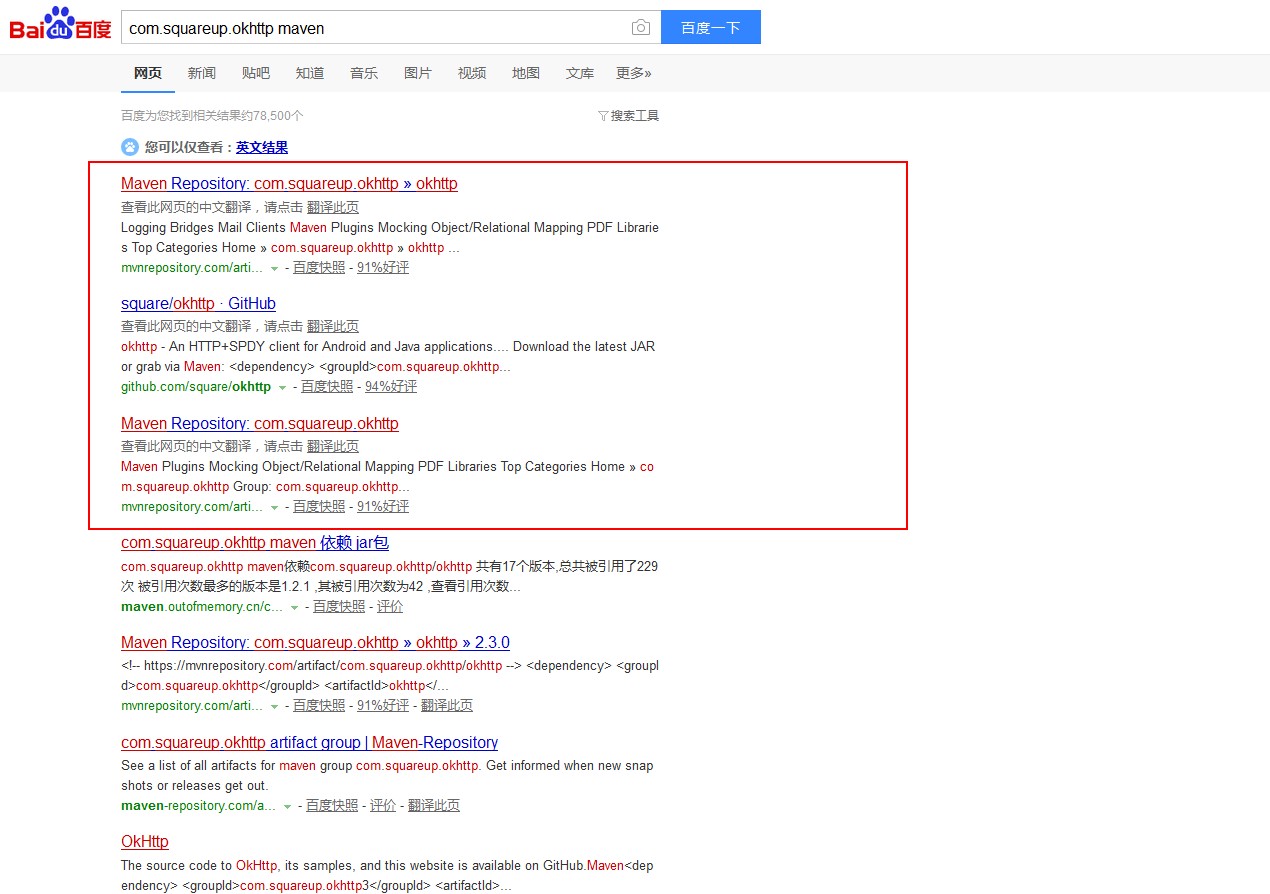Click the 百度一下 search button
This screenshot has height=894, width=1270.
tap(711, 27)
